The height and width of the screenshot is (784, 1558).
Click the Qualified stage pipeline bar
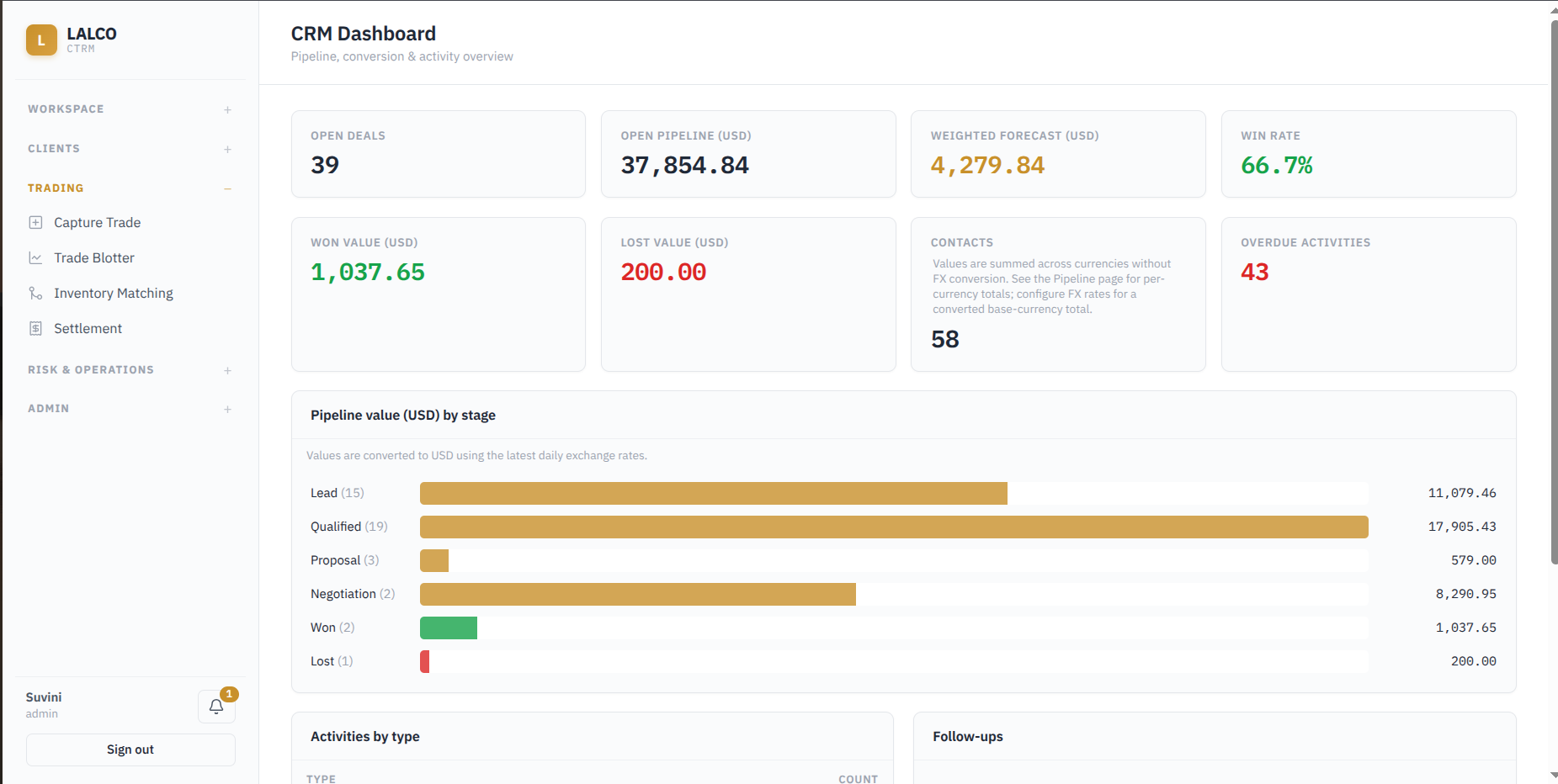click(894, 527)
